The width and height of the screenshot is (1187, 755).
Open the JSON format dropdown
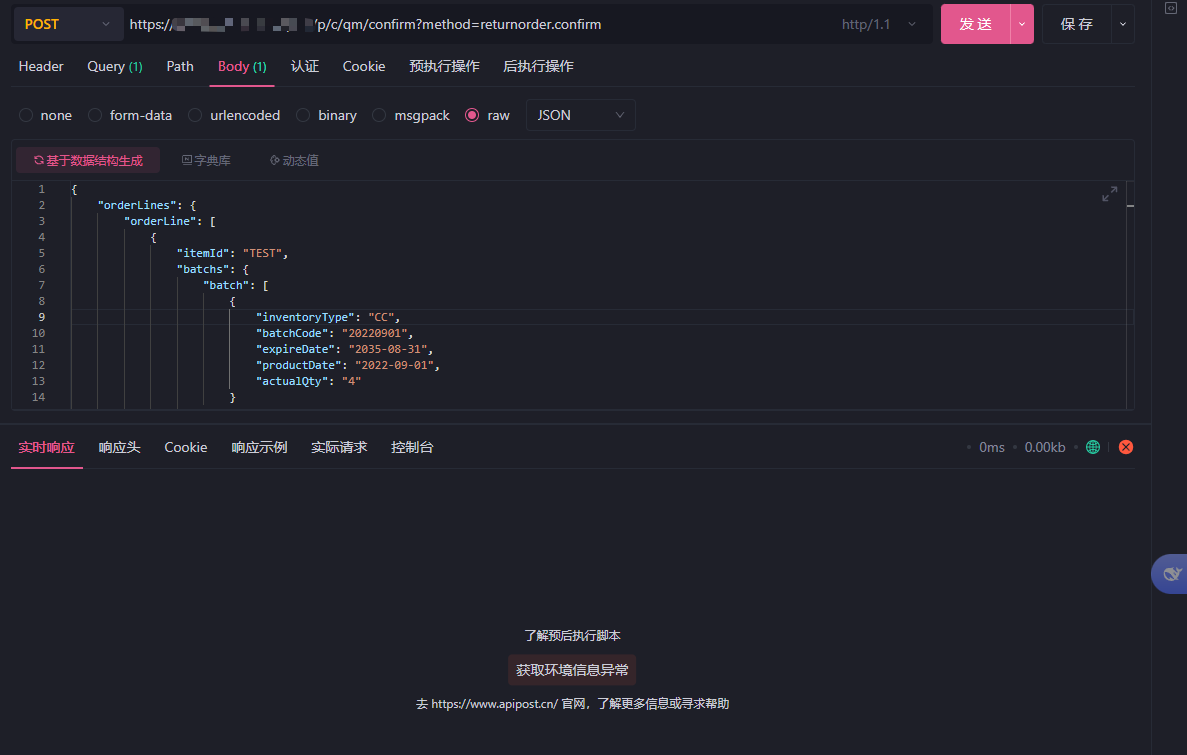pos(580,115)
